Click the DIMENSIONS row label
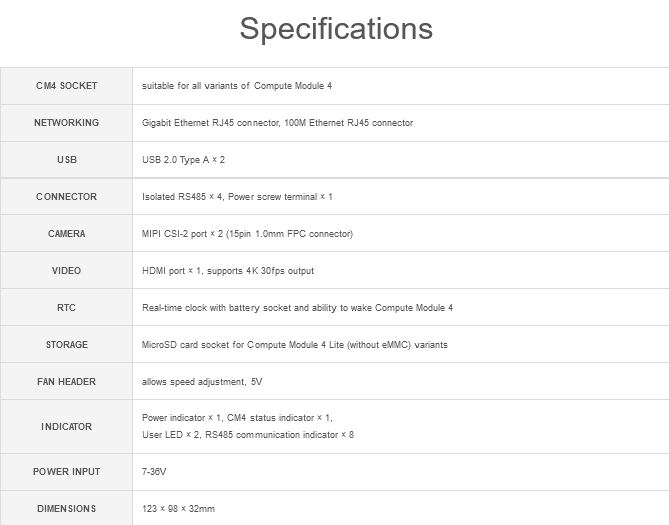The height and width of the screenshot is (525, 669). [67, 509]
